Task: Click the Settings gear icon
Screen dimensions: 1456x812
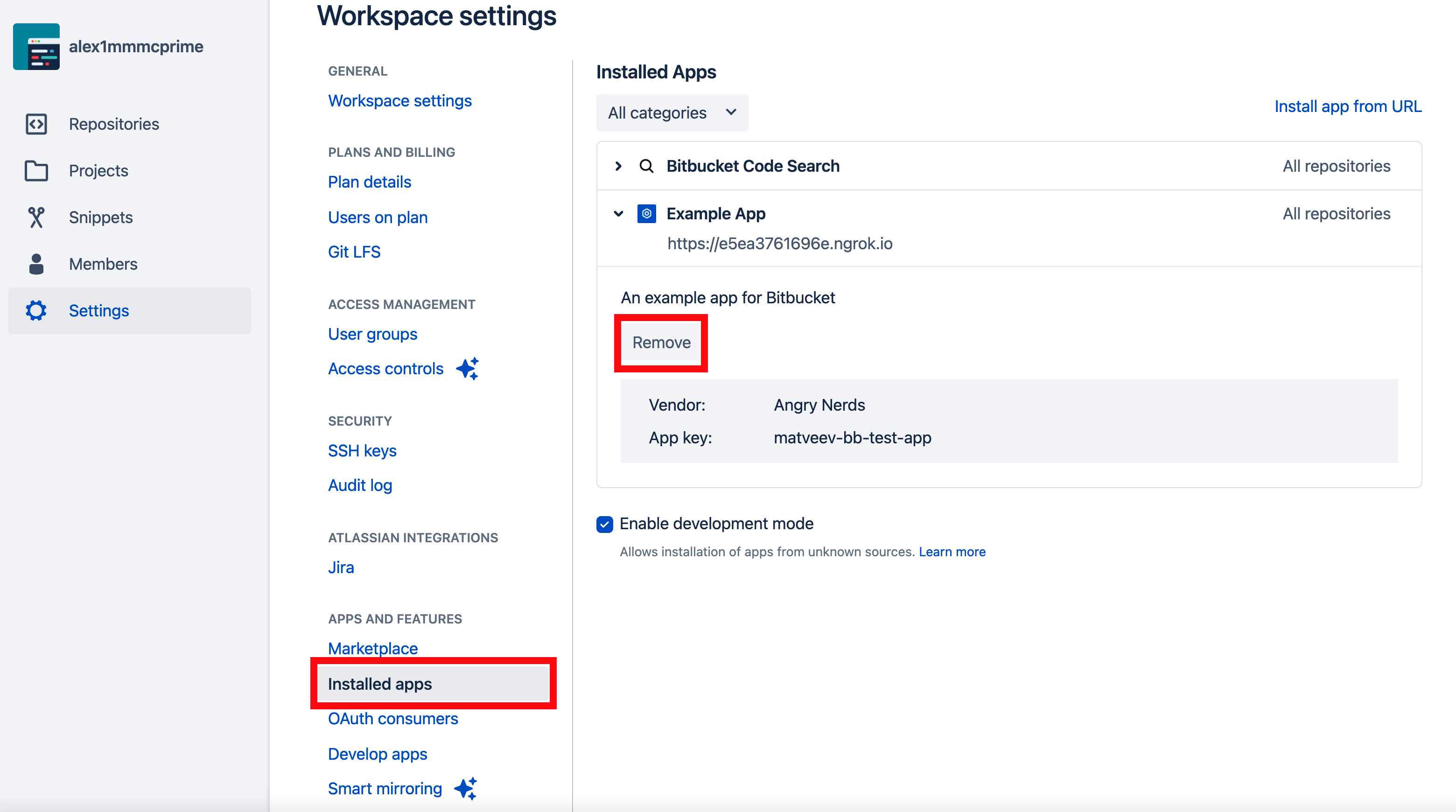Action: click(x=36, y=311)
